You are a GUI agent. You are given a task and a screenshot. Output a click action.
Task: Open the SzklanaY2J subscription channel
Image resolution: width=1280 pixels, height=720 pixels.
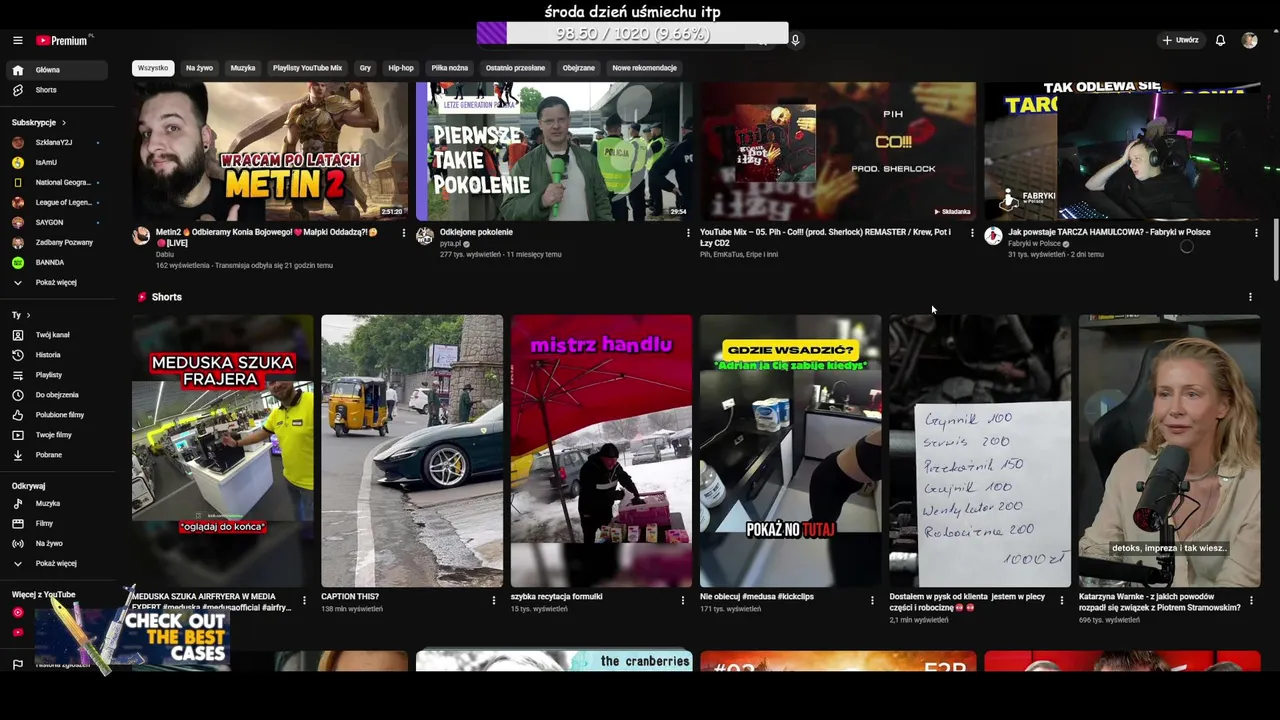point(57,142)
